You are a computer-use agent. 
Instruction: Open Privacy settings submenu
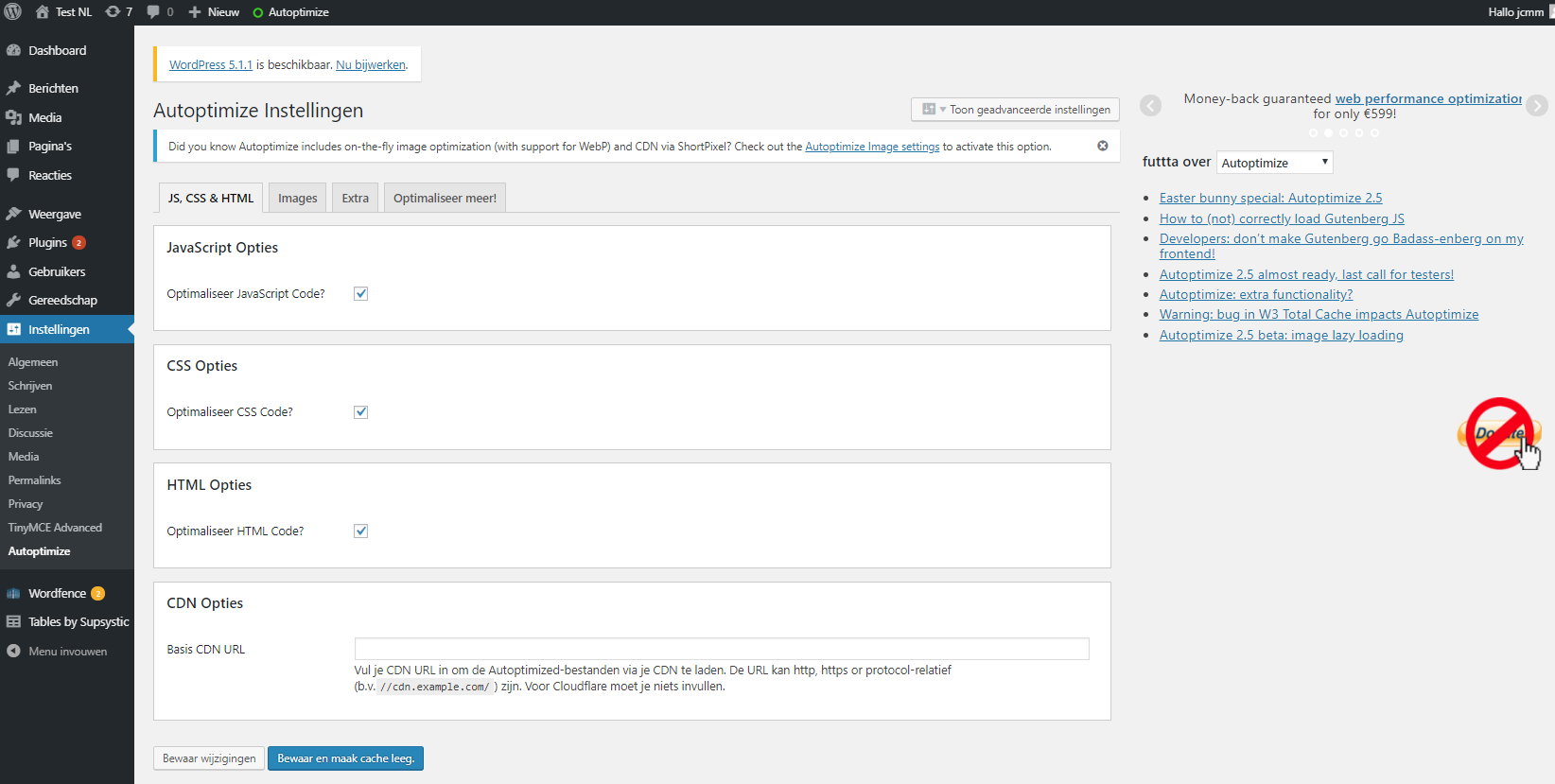click(x=26, y=504)
